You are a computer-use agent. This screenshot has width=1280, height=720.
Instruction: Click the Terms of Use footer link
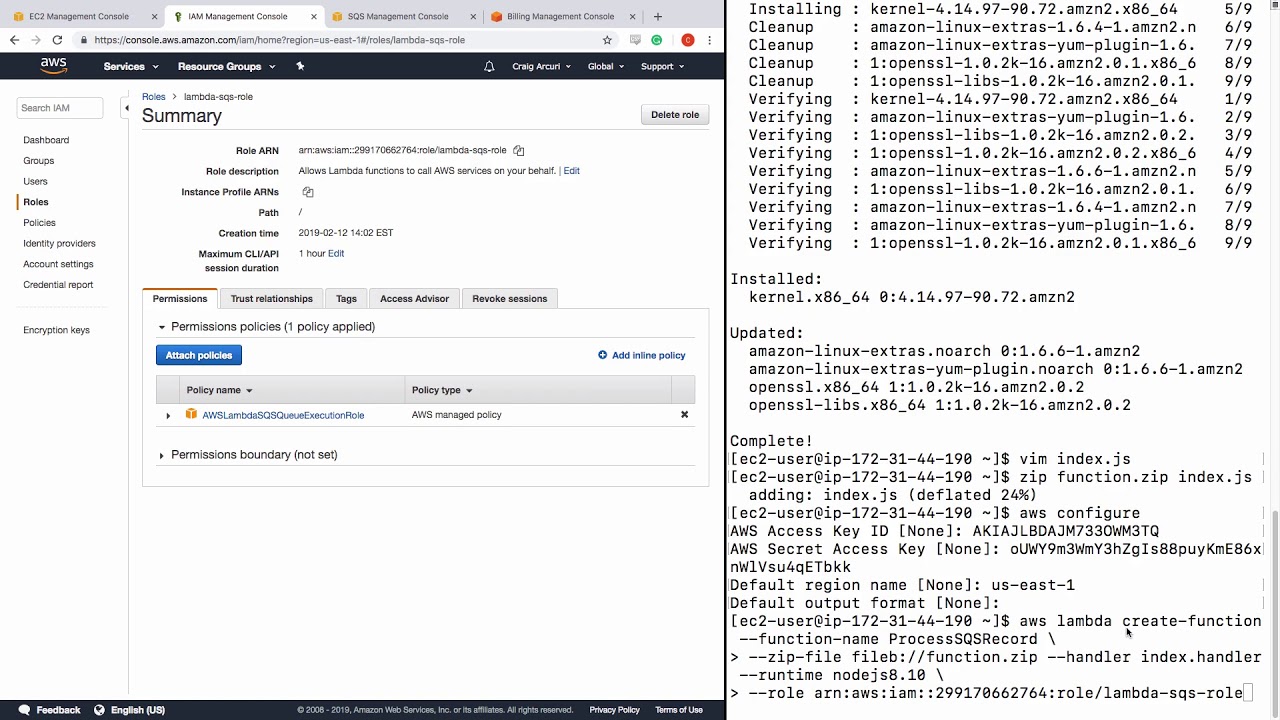click(x=679, y=710)
